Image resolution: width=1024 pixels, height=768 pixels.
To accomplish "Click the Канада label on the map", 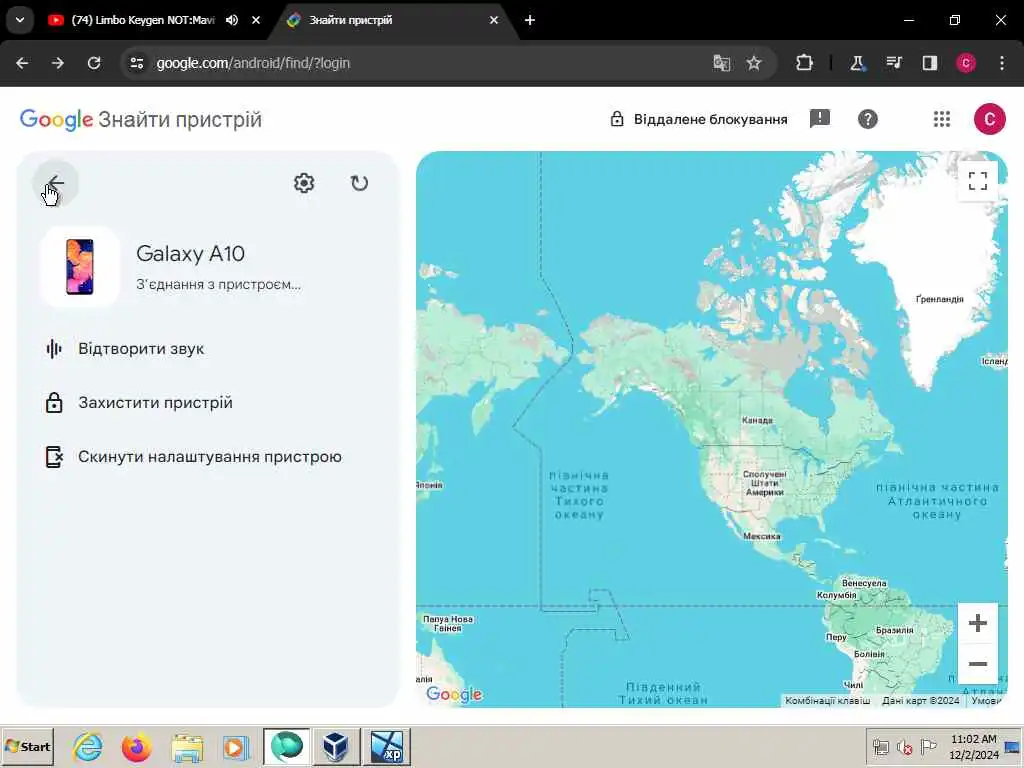I will [x=758, y=421].
